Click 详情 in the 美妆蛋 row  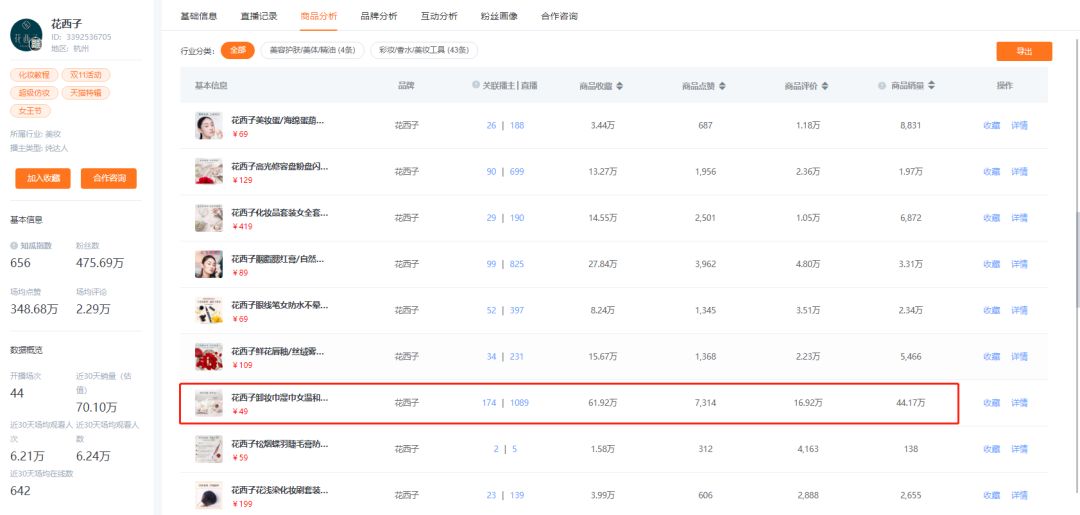coord(1019,125)
